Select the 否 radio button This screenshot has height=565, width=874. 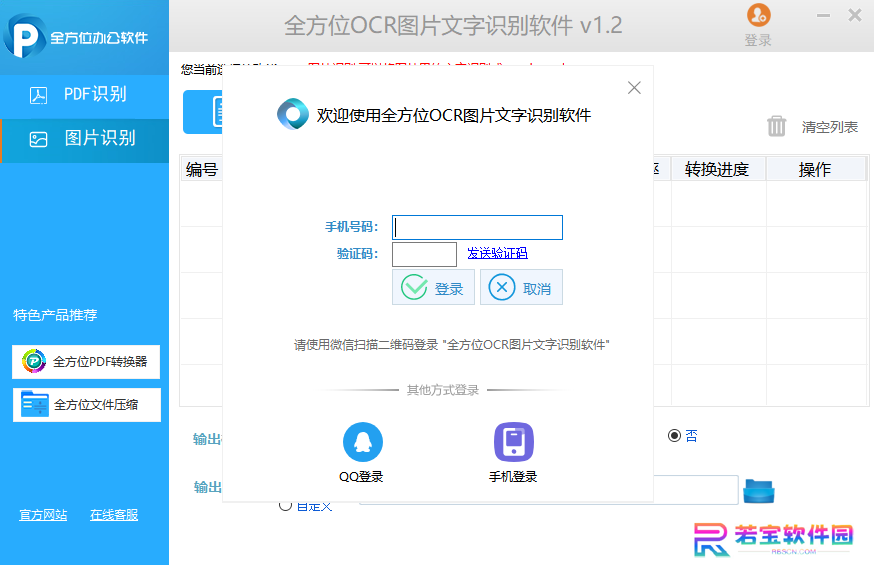tap(674, 435)
